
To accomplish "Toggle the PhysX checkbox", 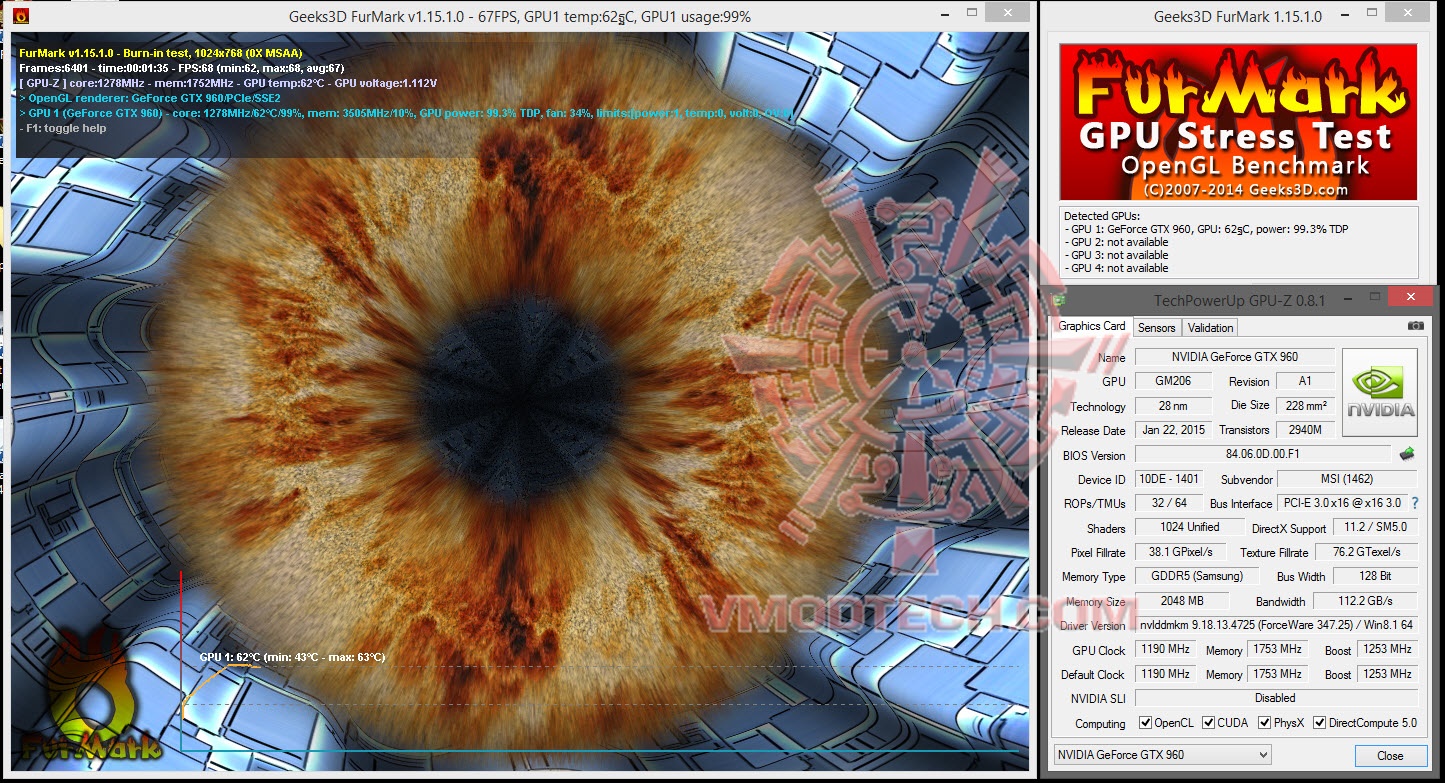I will tap(1265, 723).
